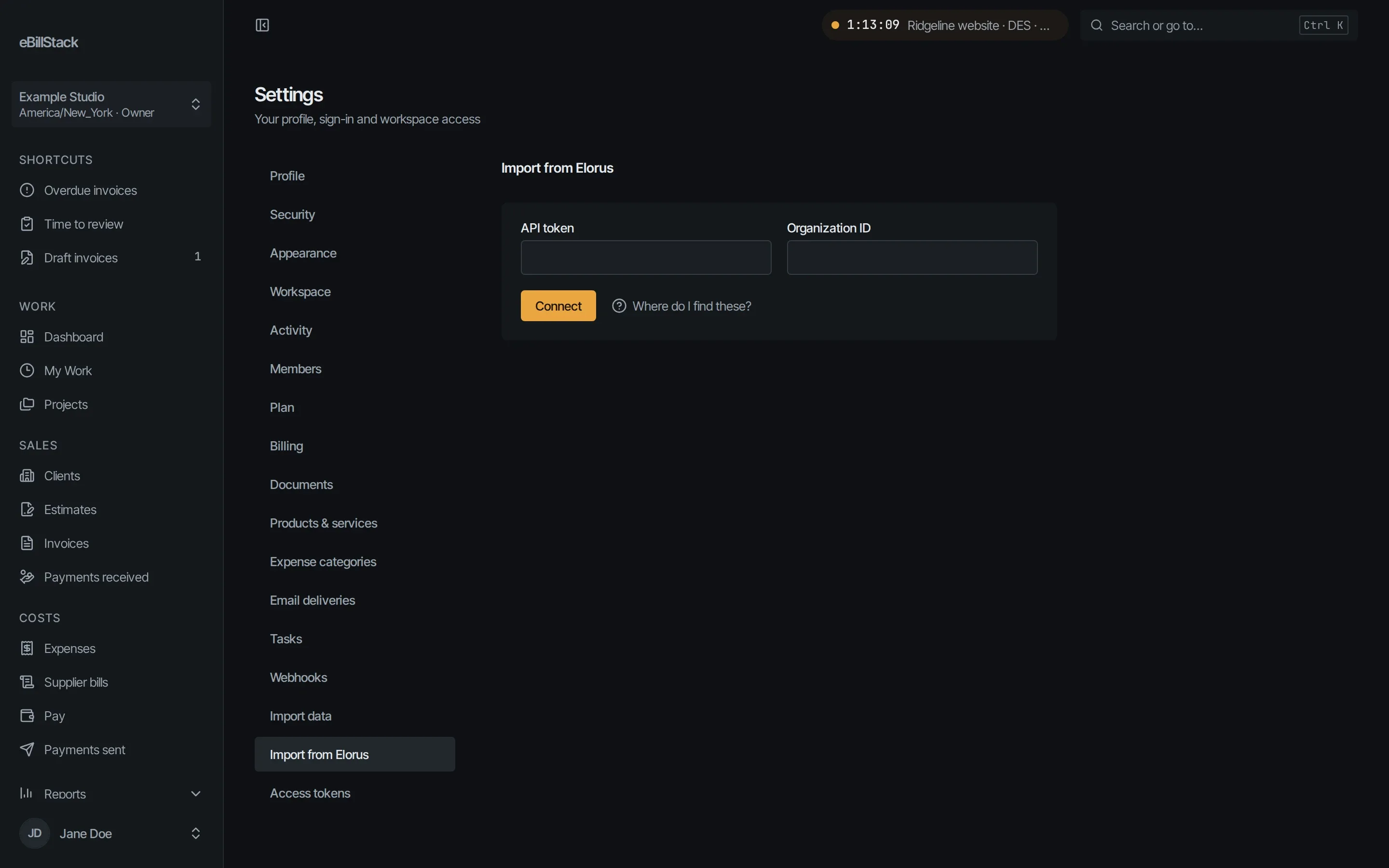Click the search magnifier icon
This screenshot has height=868, width=1389.
point(1096,25)
